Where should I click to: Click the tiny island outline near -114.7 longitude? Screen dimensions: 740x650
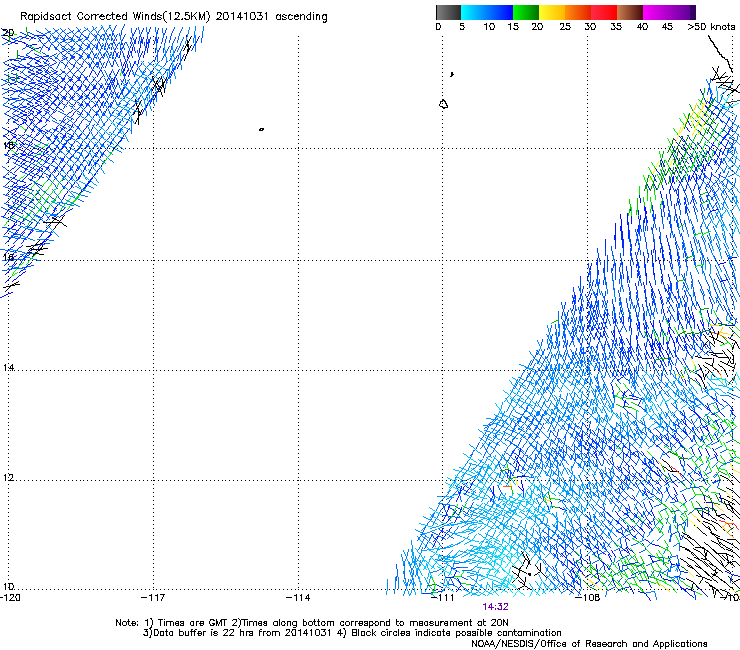261,129
